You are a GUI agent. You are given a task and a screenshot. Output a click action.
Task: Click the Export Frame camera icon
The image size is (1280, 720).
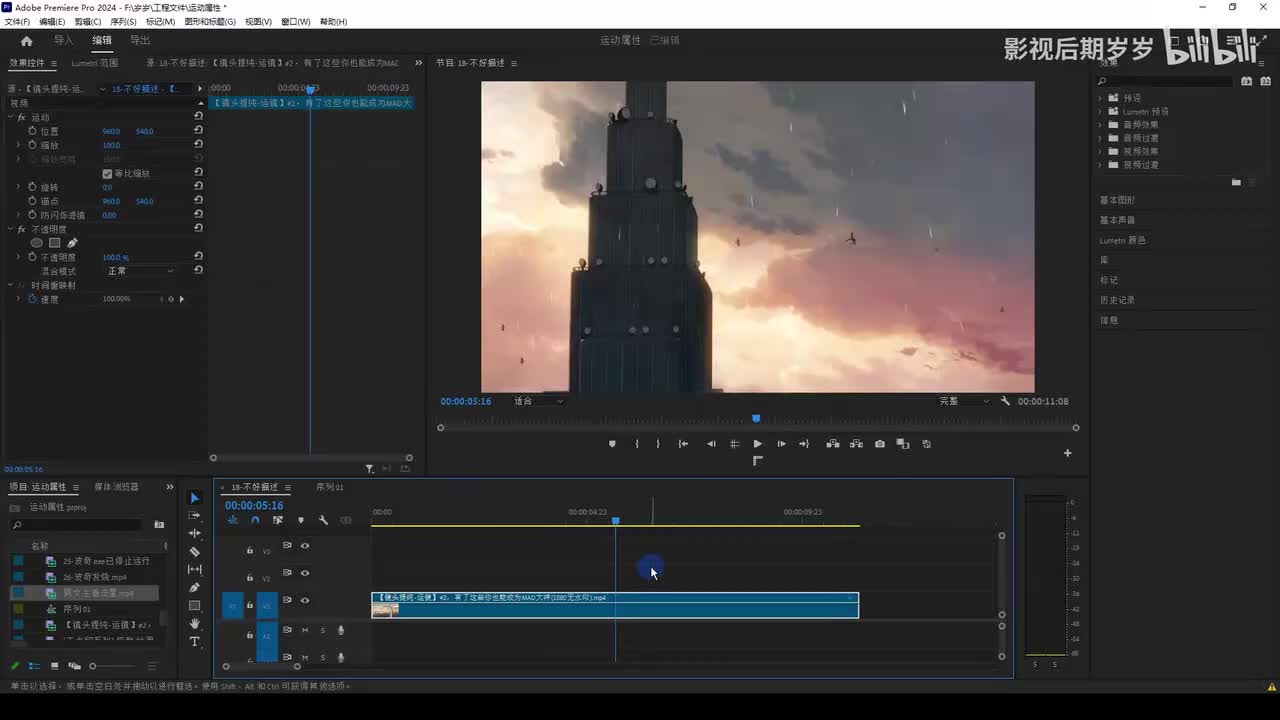879,444
